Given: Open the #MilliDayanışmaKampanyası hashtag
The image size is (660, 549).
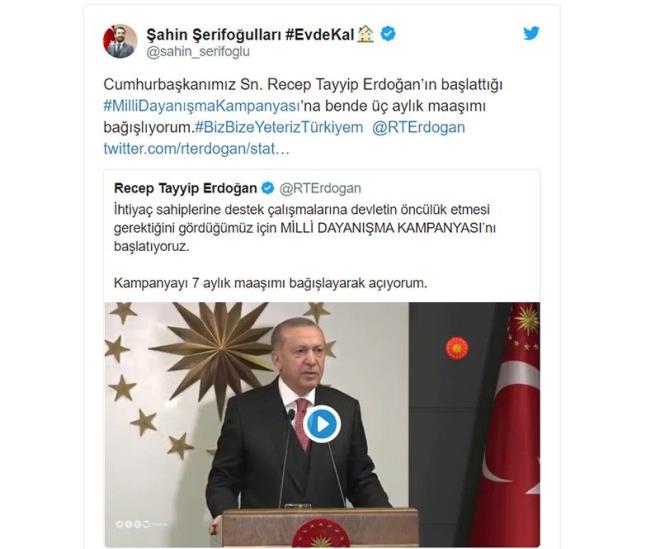Looking at the screenshot, I should click(x=201, y=106).
